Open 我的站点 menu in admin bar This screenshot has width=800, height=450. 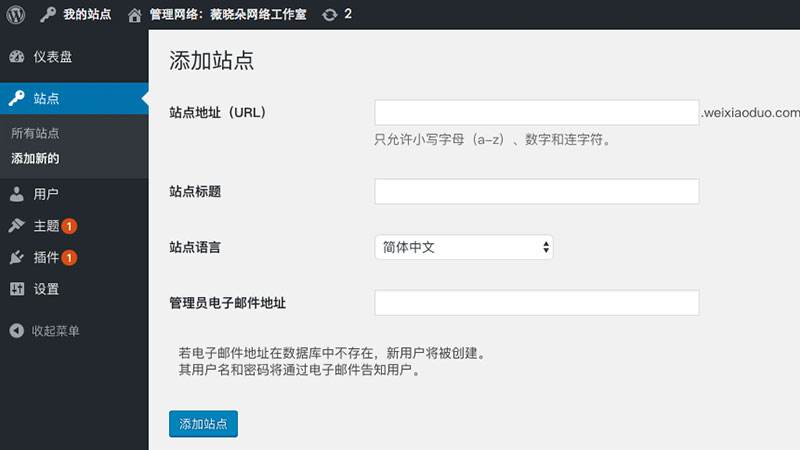(87, 15)
